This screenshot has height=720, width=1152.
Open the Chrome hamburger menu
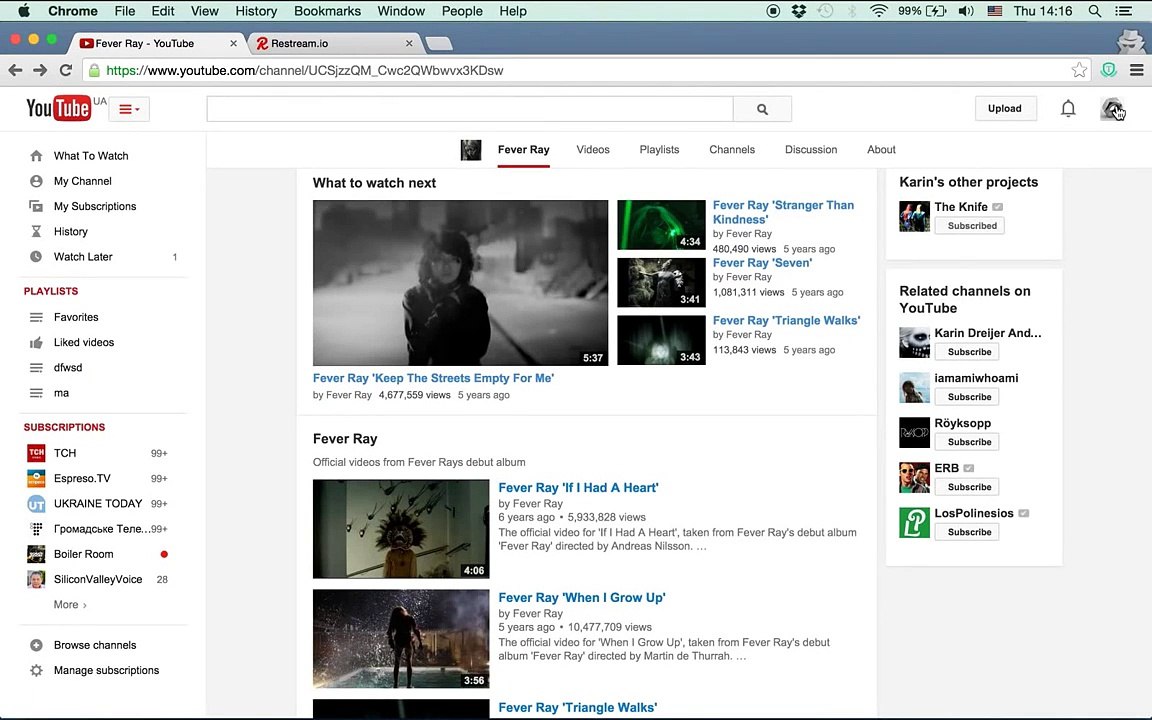tap(1137, 70)
